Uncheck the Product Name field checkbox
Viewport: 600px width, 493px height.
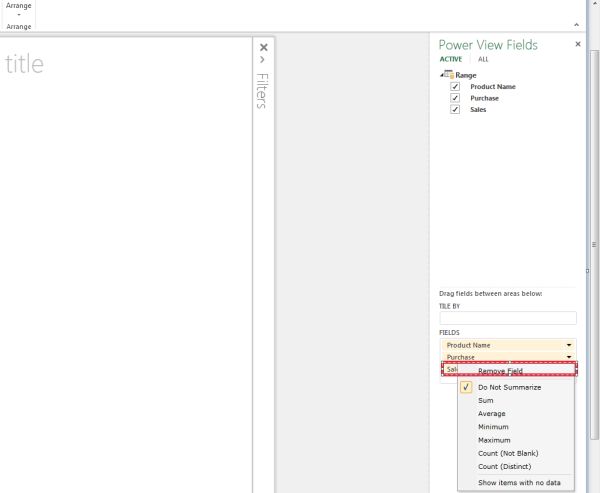click(455, 87)
